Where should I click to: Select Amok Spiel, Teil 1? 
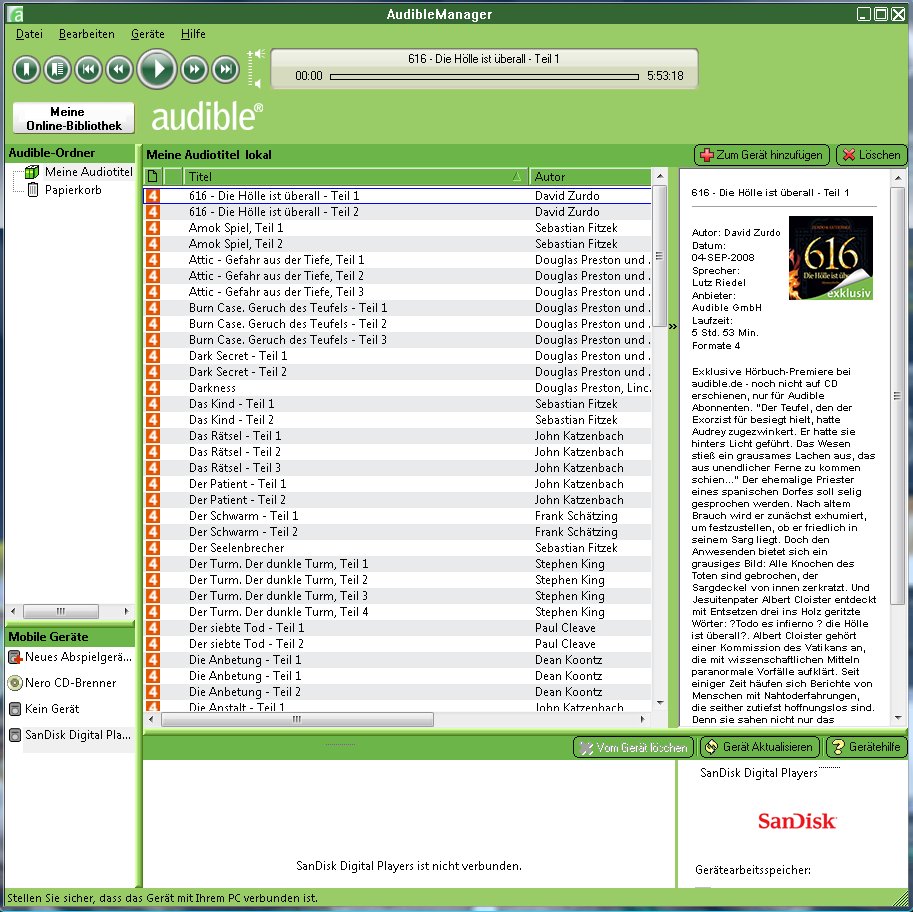coord(397,228)
